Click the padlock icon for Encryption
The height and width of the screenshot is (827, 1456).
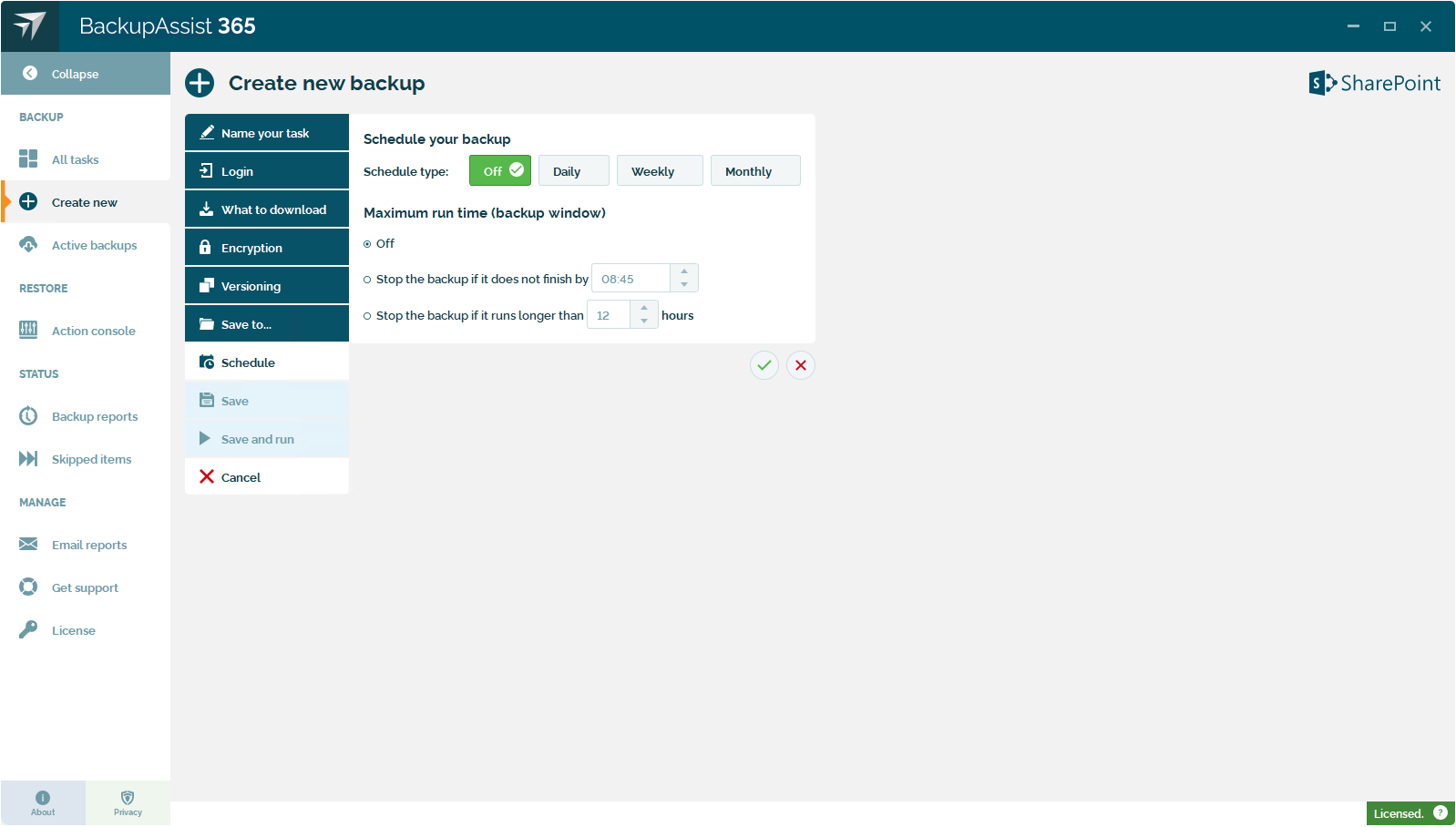pyautogui.click(x=205, y=247)
